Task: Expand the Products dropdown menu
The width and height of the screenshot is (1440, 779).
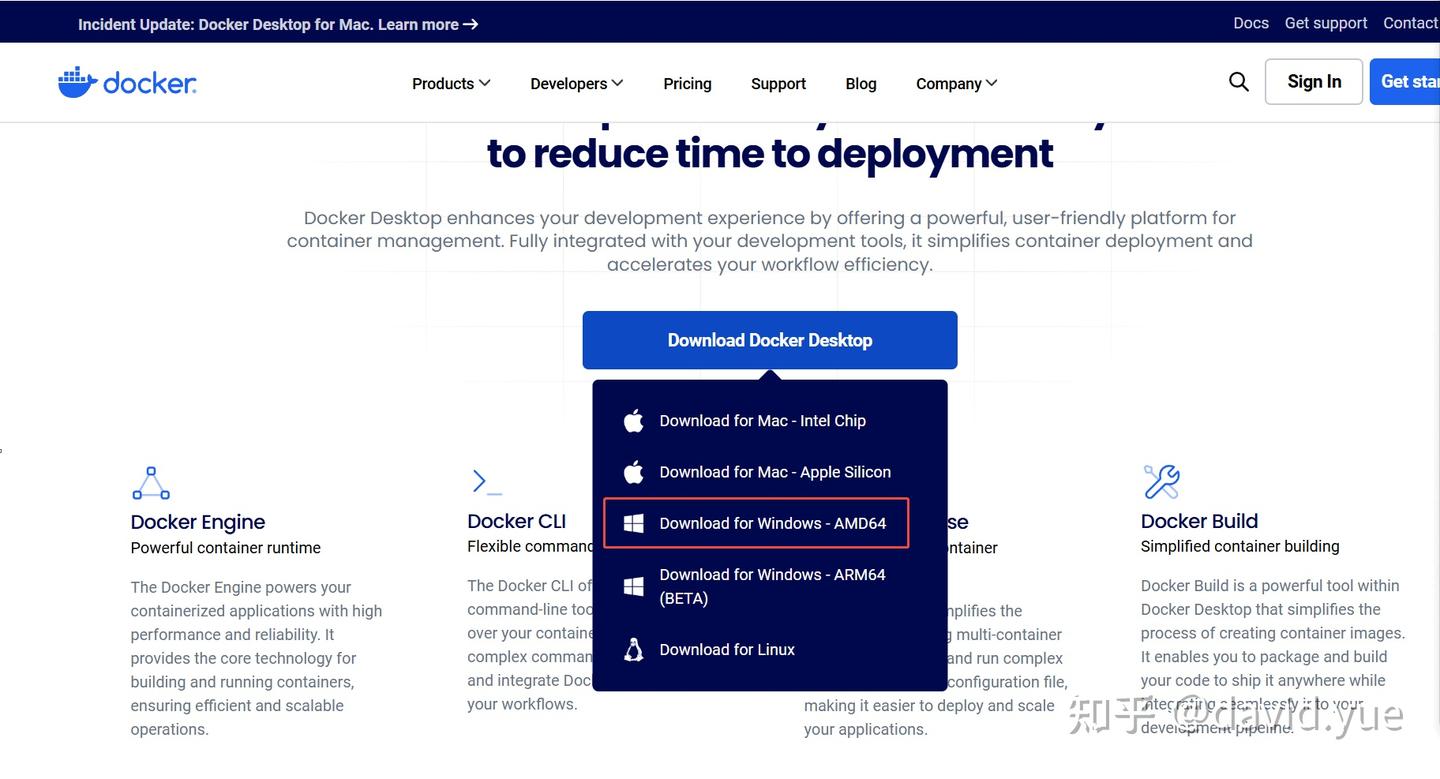Action: click(450, 83)
